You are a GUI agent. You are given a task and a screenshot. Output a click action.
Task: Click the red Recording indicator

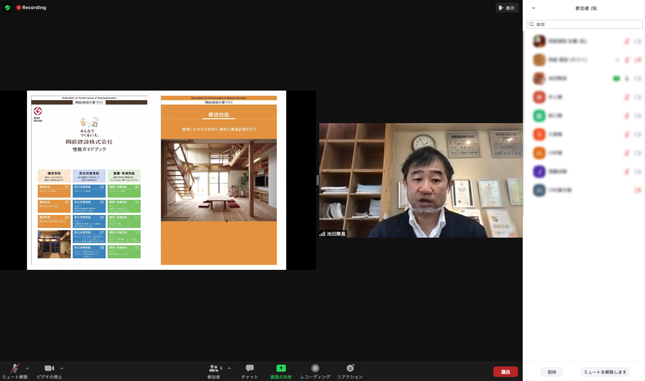pyautogui.click(x=31, y=7)
